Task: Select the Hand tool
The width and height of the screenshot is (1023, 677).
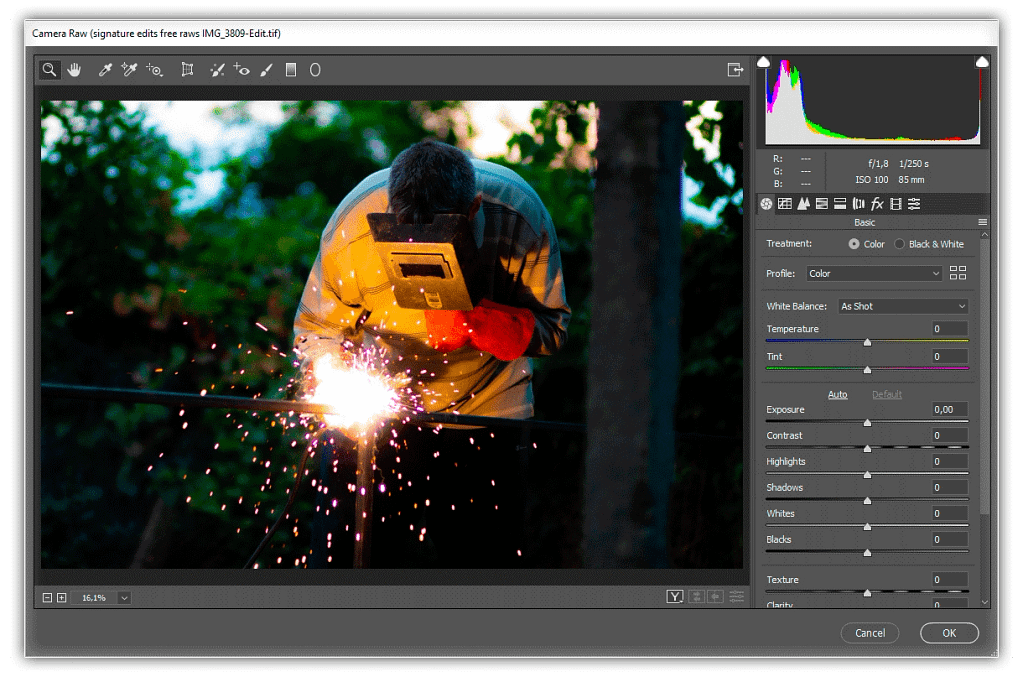Action: coord(74,70)
